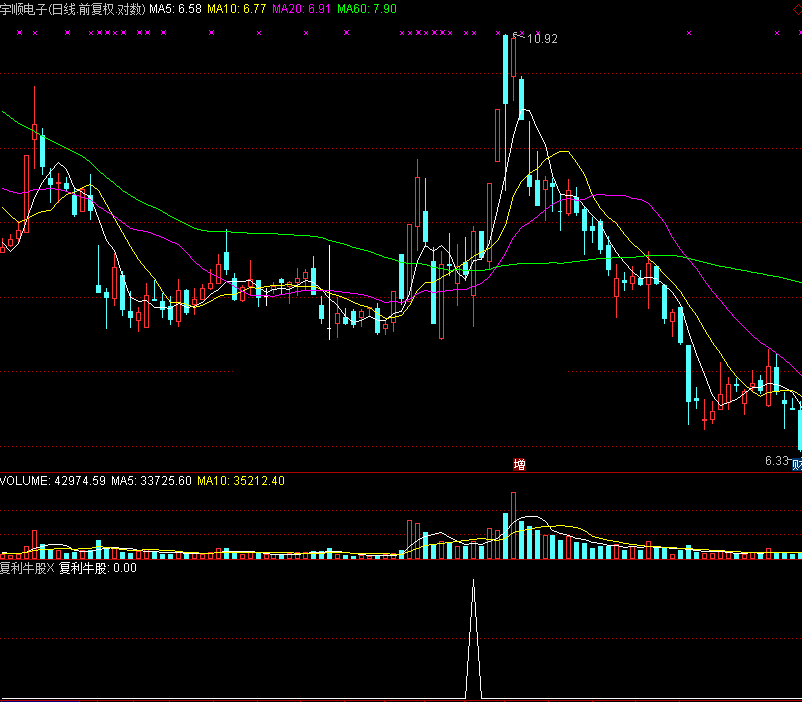Close the 复利牛股 indicator with its X
Viewport: 802px width, 702px height.
[51, 568]
